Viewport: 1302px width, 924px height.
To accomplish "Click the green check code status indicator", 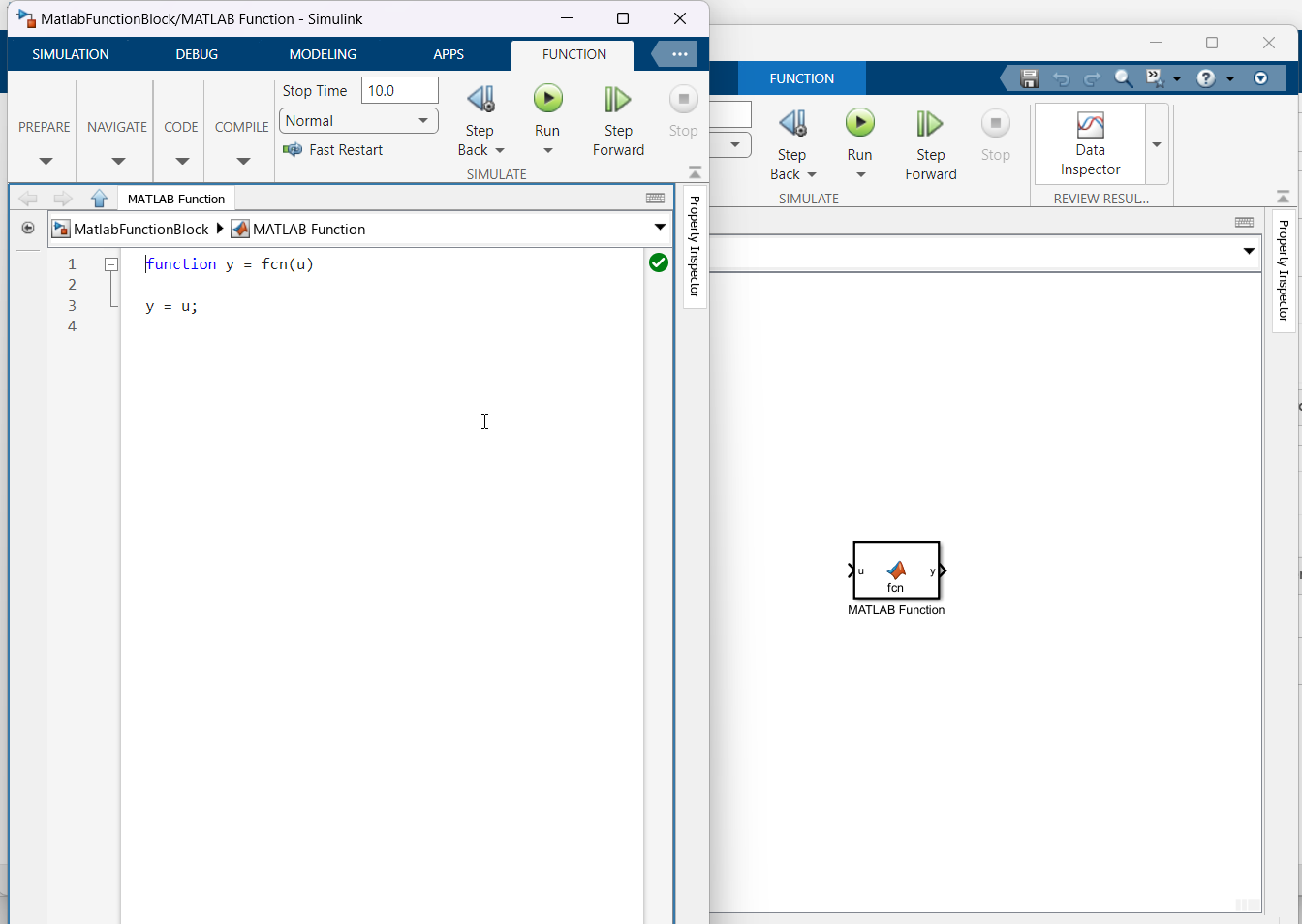I will pyautogui.click(x=659, y=262).
